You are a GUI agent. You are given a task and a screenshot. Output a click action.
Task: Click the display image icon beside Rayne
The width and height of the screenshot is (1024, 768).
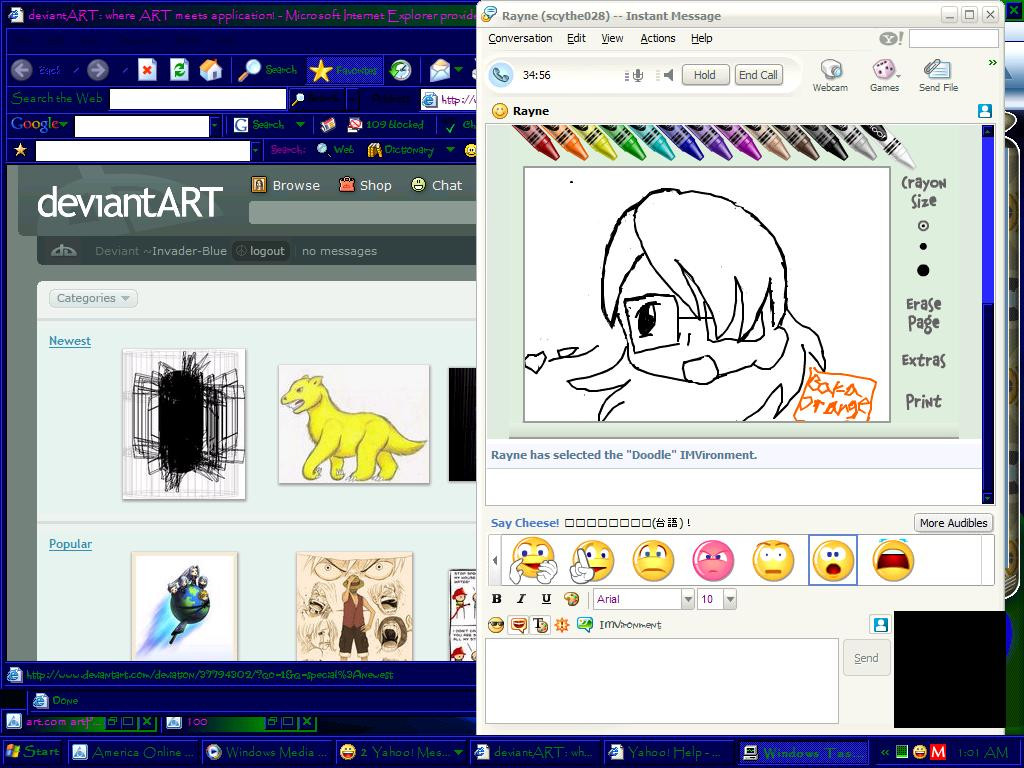tap(985, 111)
